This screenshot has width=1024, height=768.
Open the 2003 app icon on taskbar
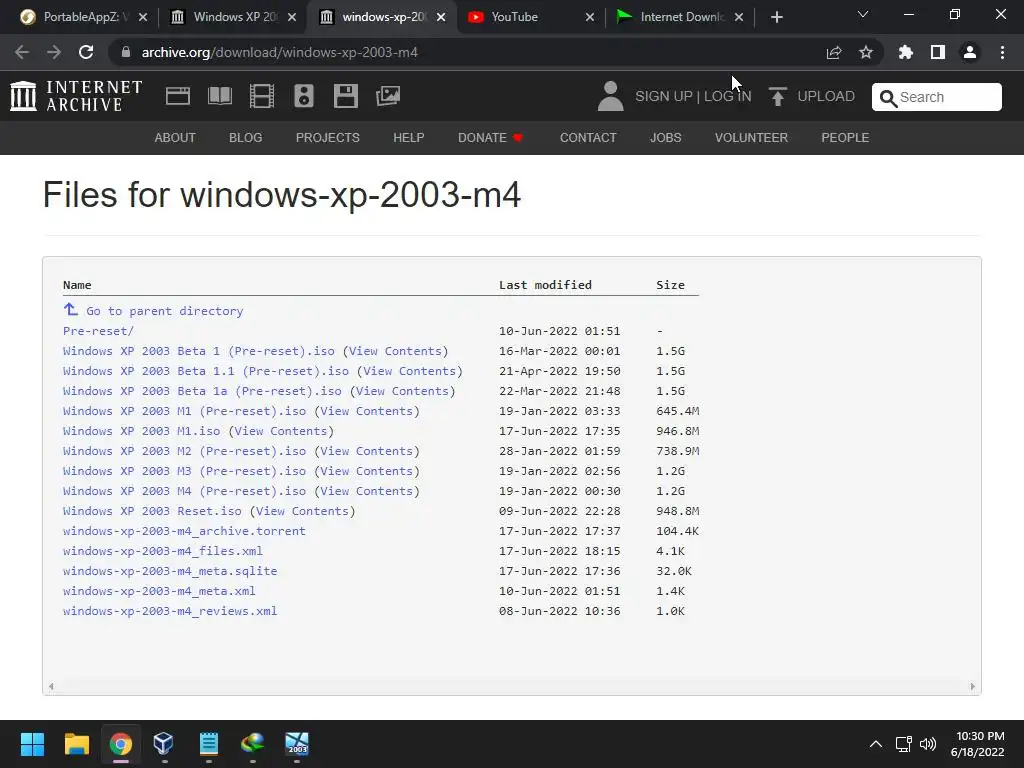(296, 744)
